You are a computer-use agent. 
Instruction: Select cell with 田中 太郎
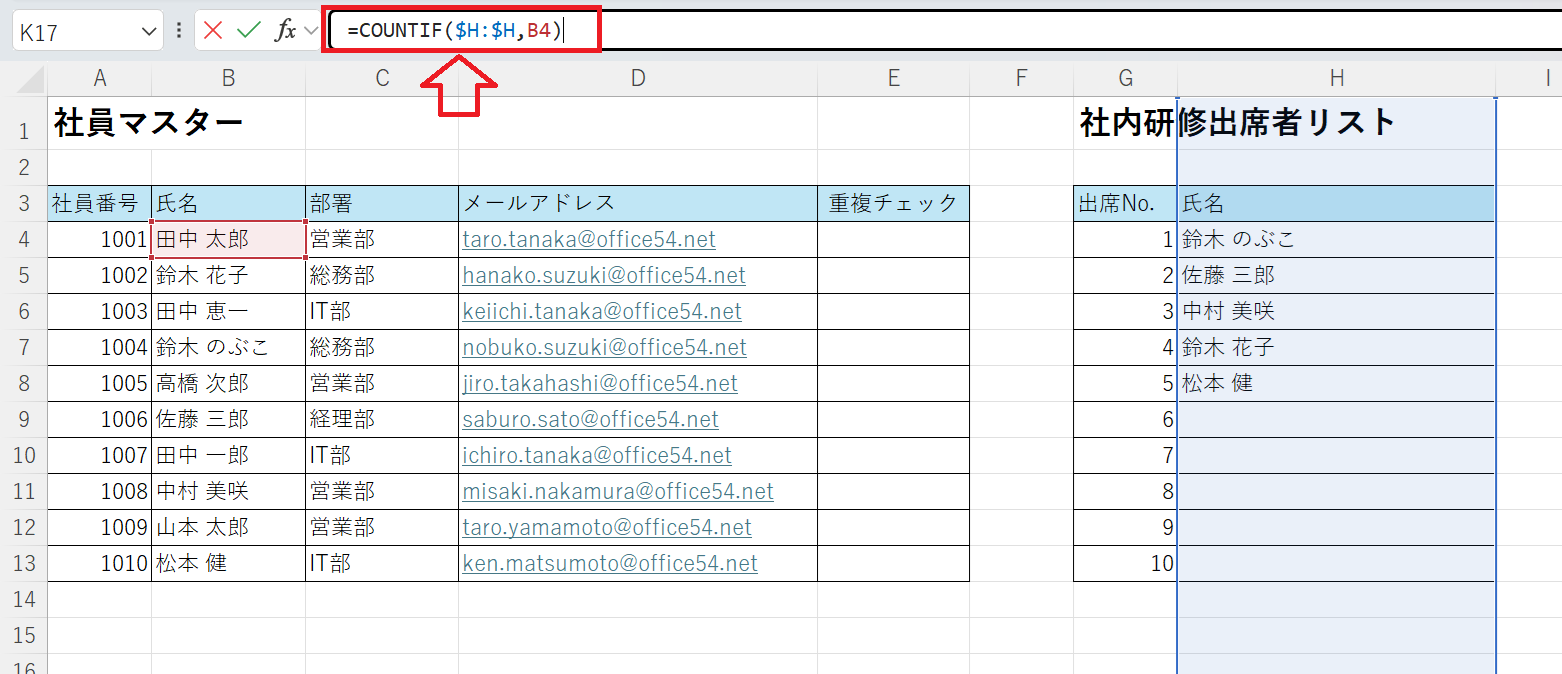click(229, 239)
